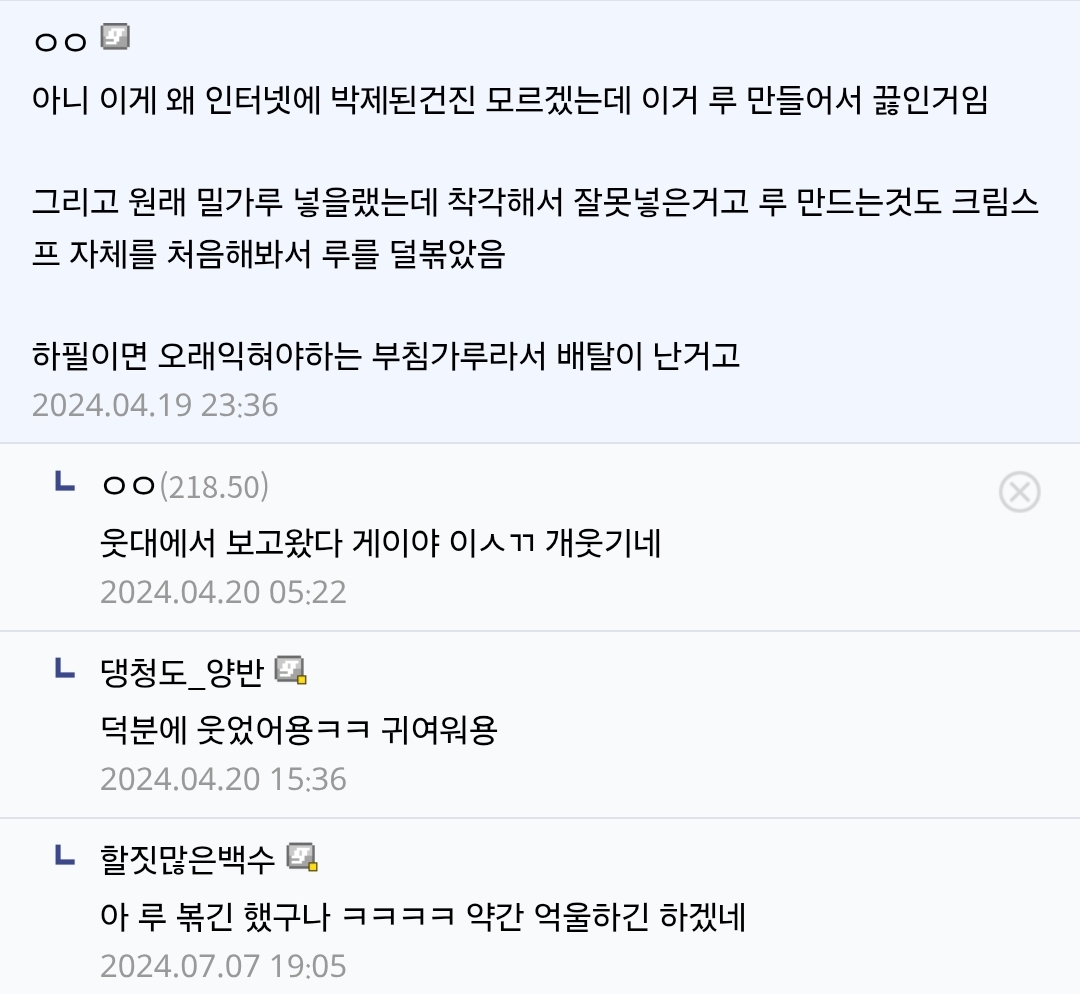Open the nickname ㅇㅇ with IP 218.50
Image resolution: width=1080 pixels, height=994 pixels.
click(x=129, y=486)
